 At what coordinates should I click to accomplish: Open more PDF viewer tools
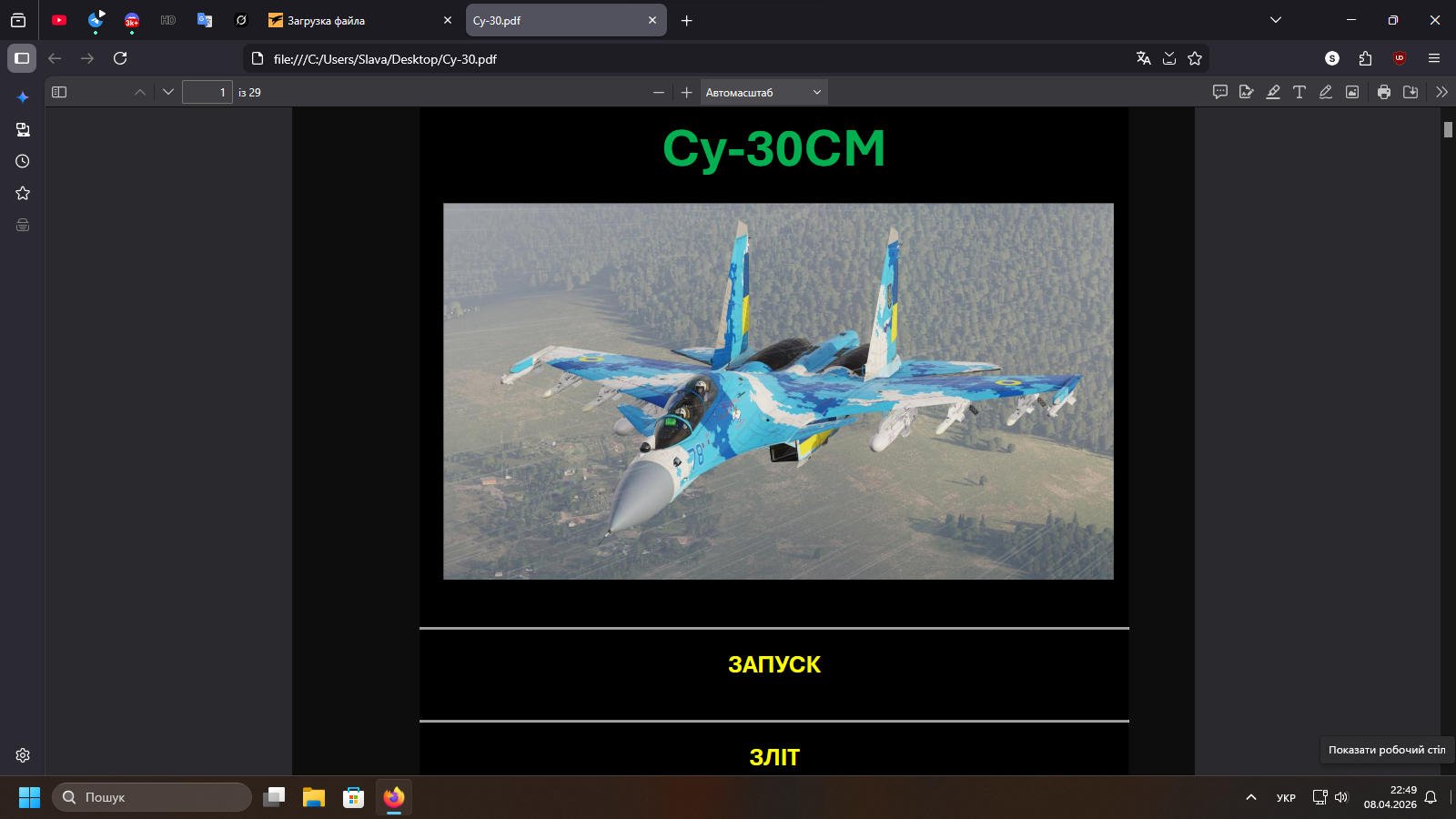[1441, 92]
